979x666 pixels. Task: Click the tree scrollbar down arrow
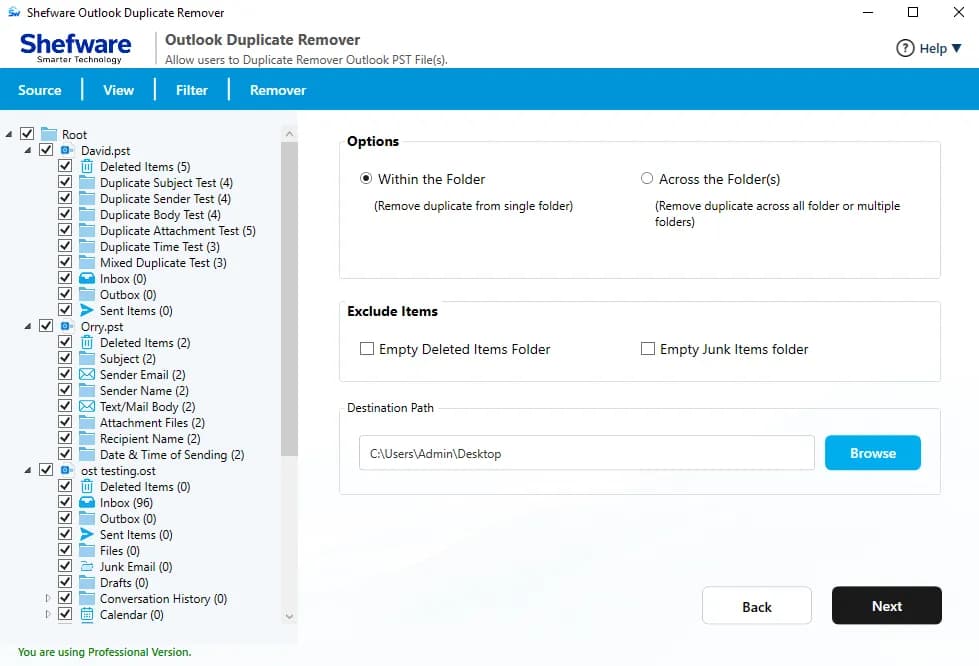coord(289,616)
